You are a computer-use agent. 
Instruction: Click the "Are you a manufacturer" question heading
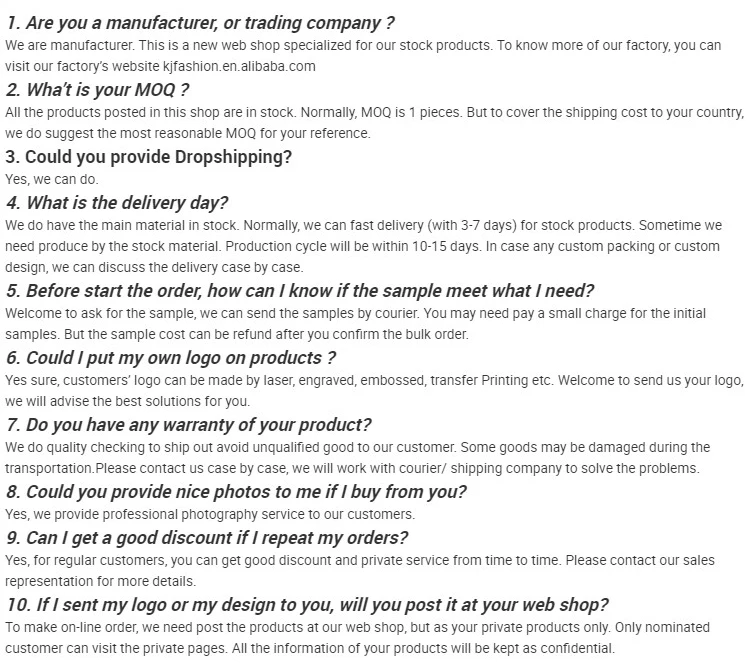point(200,22)
